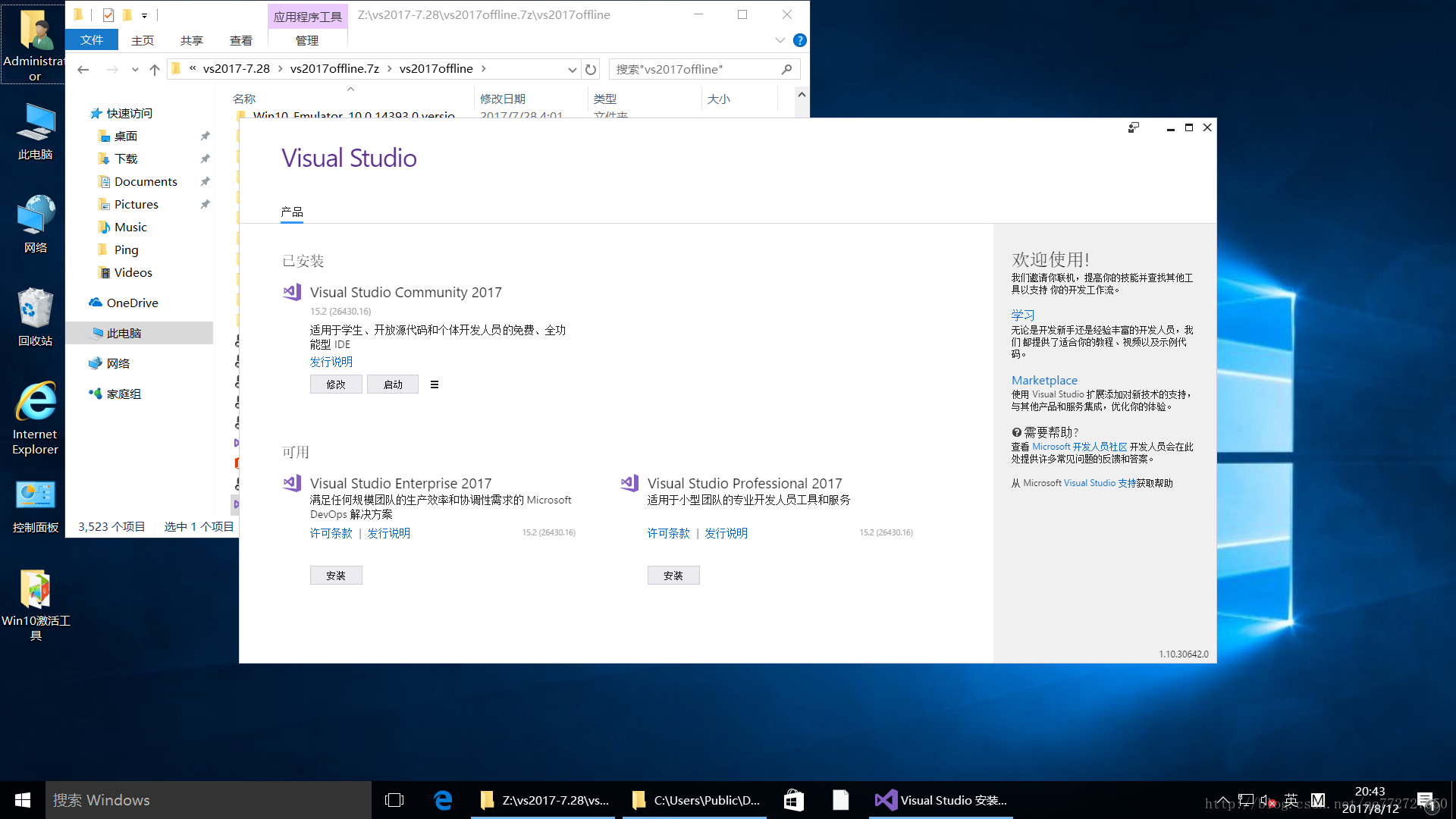Screen dimensions: 1456x819
Task: Click the Explorer file list scroll-up arrow
Action: coord(802,95)
